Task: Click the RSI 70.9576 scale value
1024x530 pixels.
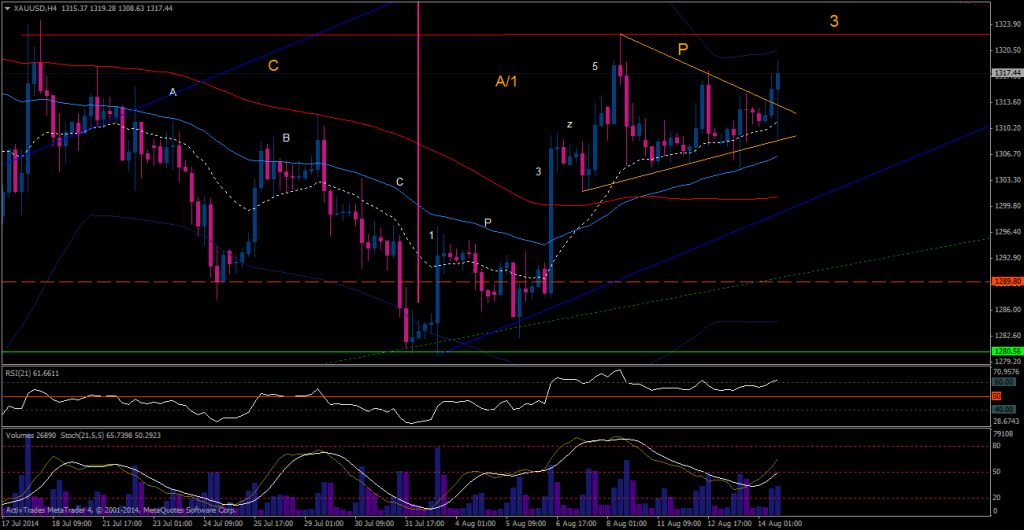Action: (x=1008, y=373)
